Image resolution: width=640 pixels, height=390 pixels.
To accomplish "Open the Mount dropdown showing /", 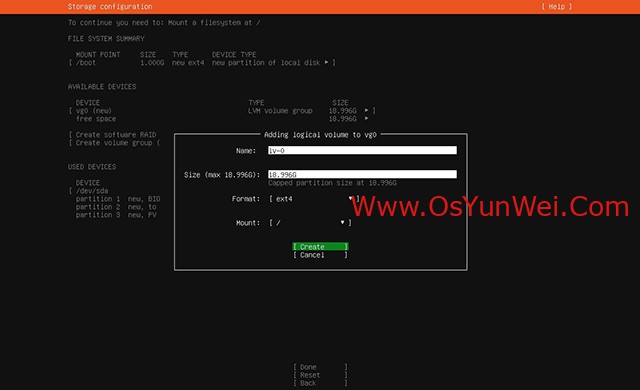I will coord(310,223).
